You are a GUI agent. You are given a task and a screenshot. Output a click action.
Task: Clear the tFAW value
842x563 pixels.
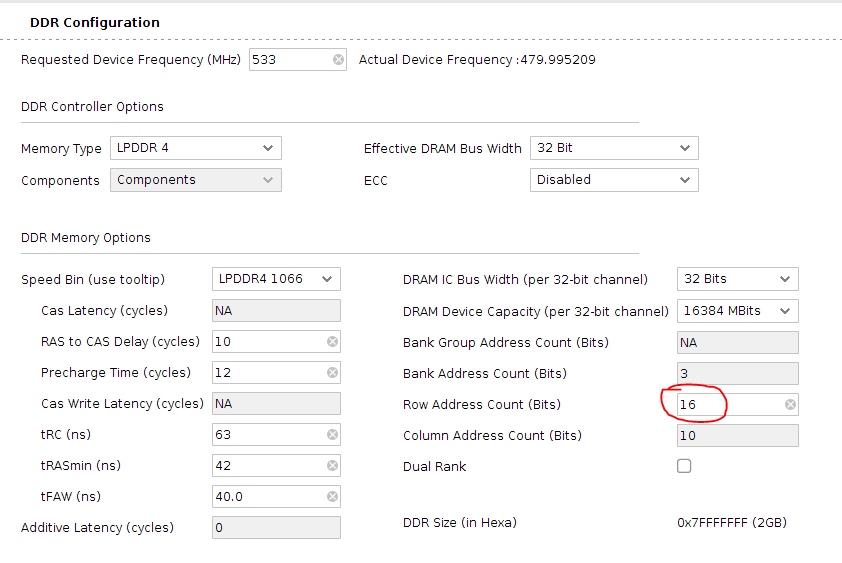pyautogui.click(x=332, y=497)
